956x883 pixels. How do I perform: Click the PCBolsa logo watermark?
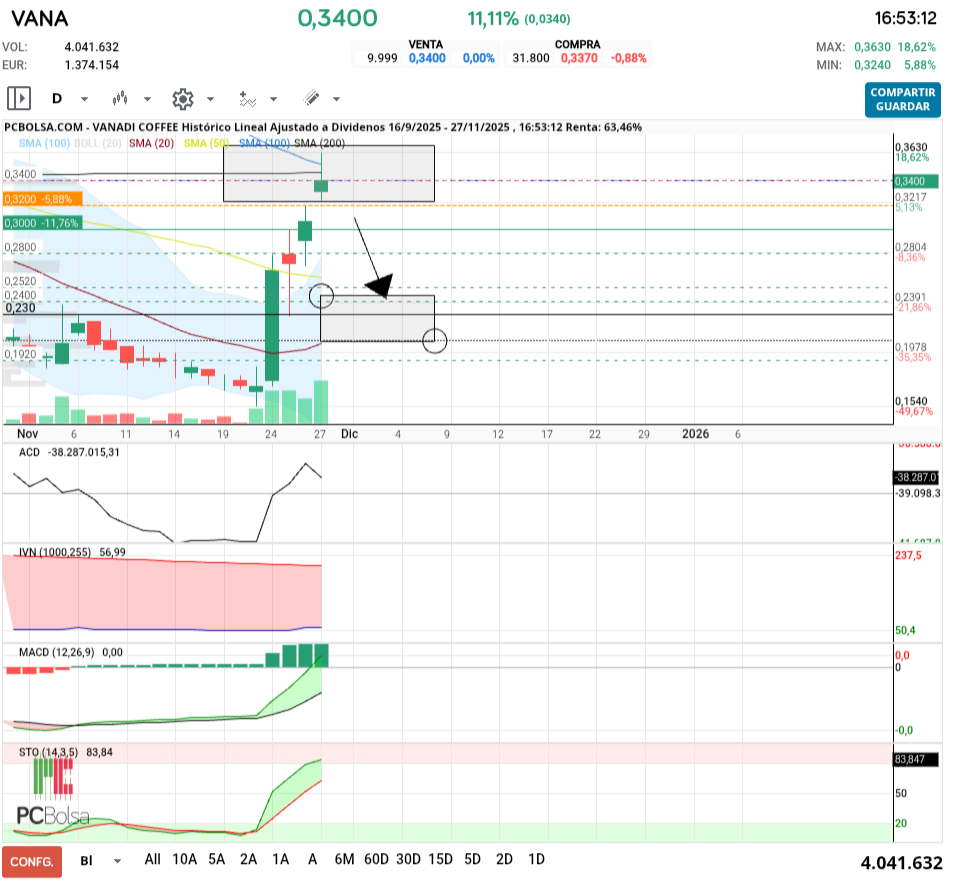click(53, 814)
